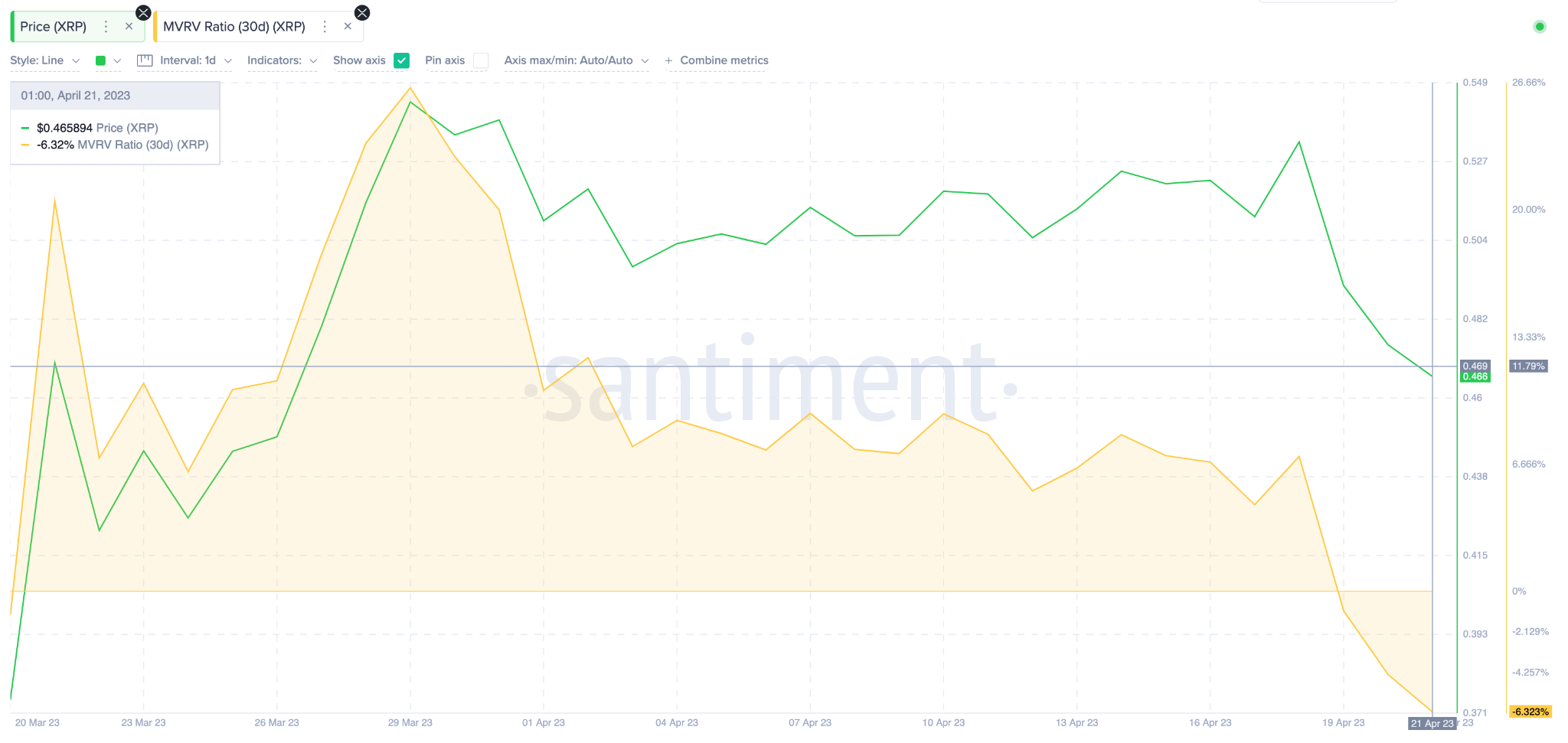Open the Price (XRP) three-dot options menu
The width and height of the screenshot is (1568, 743).
106,27
